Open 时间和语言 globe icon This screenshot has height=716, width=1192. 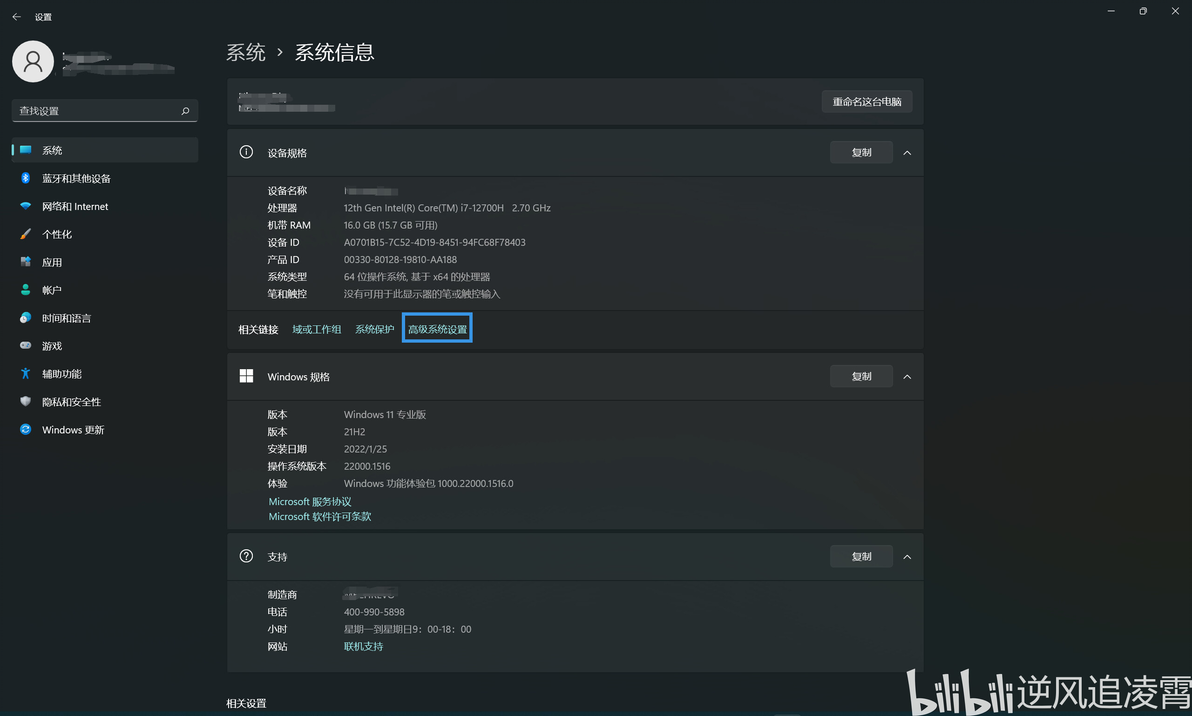tap(26, 318)
